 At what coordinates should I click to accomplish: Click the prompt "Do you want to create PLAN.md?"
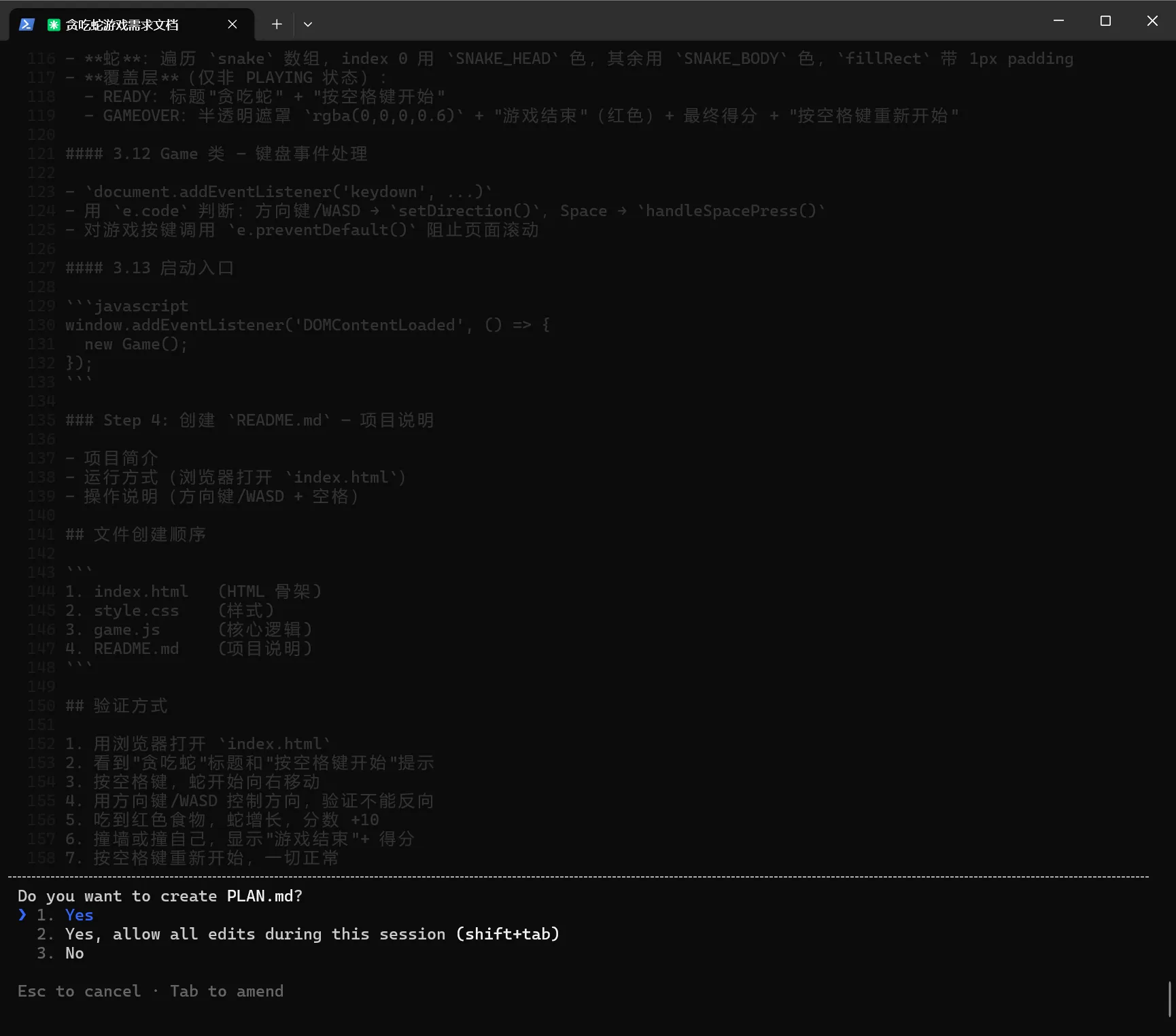(160, 896)
